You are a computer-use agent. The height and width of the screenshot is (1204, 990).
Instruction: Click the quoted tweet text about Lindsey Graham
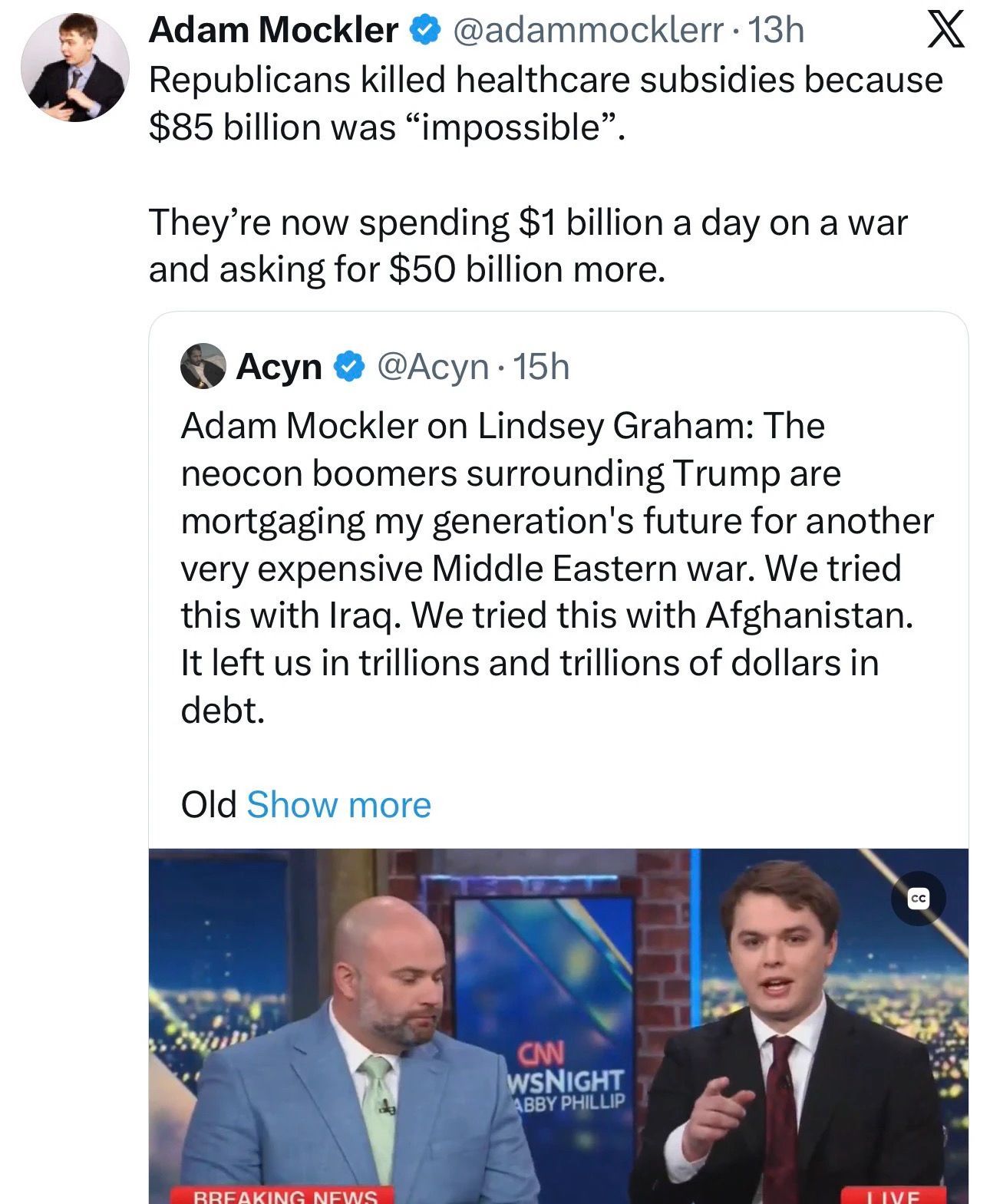[x=556, y=568]
